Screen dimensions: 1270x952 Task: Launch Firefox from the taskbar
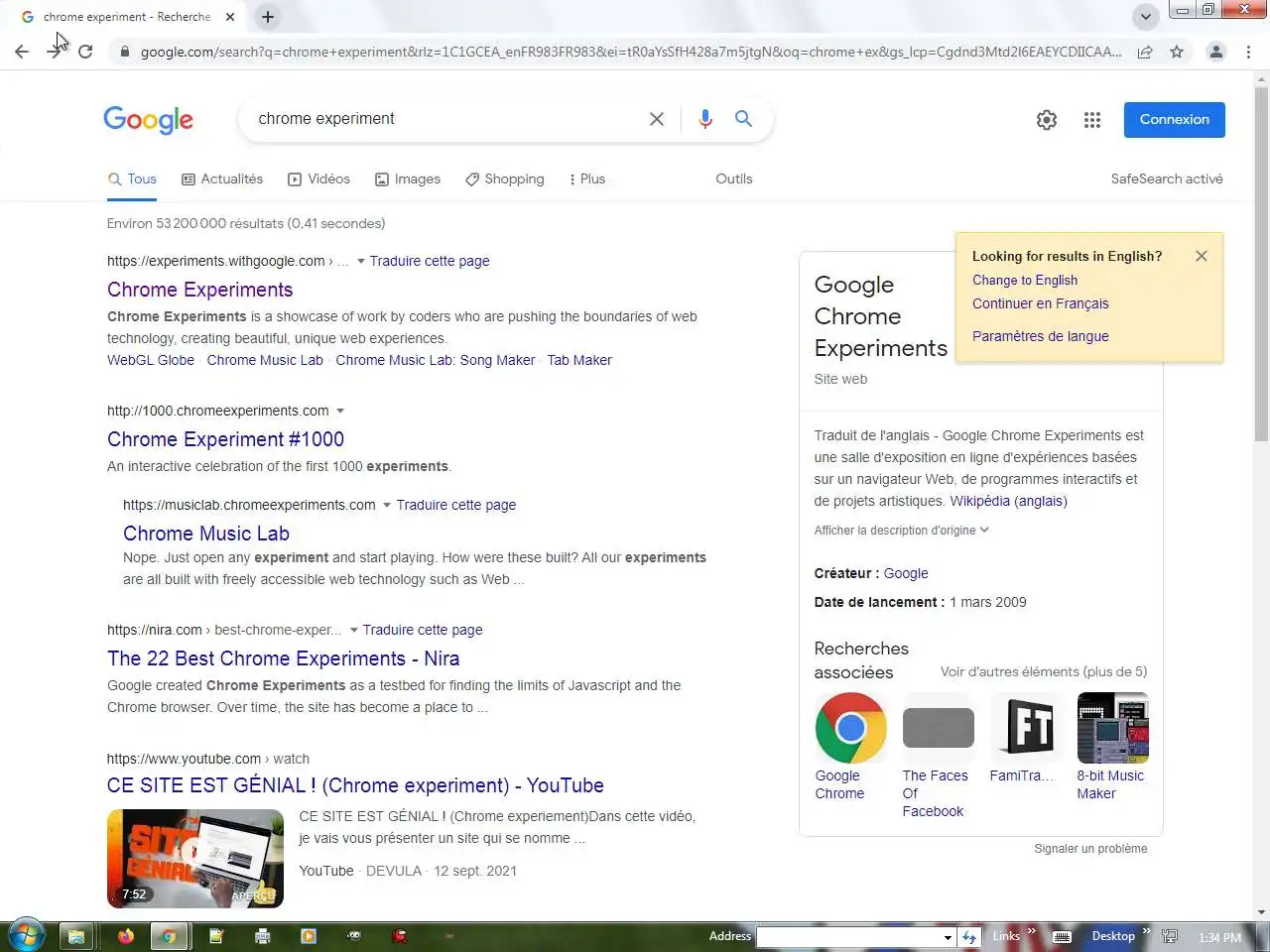[x=125, y=936]
